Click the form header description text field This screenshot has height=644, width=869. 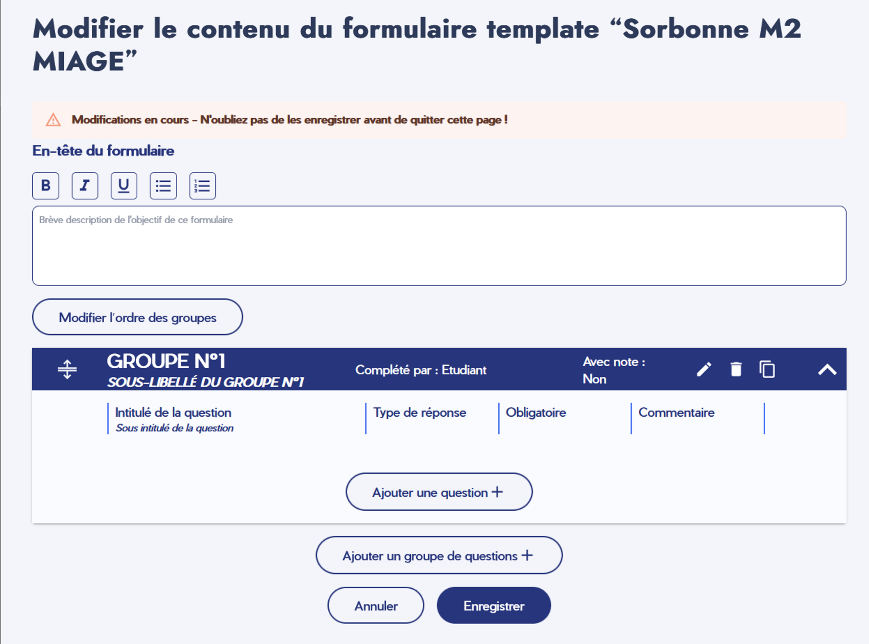coord(439,246)
